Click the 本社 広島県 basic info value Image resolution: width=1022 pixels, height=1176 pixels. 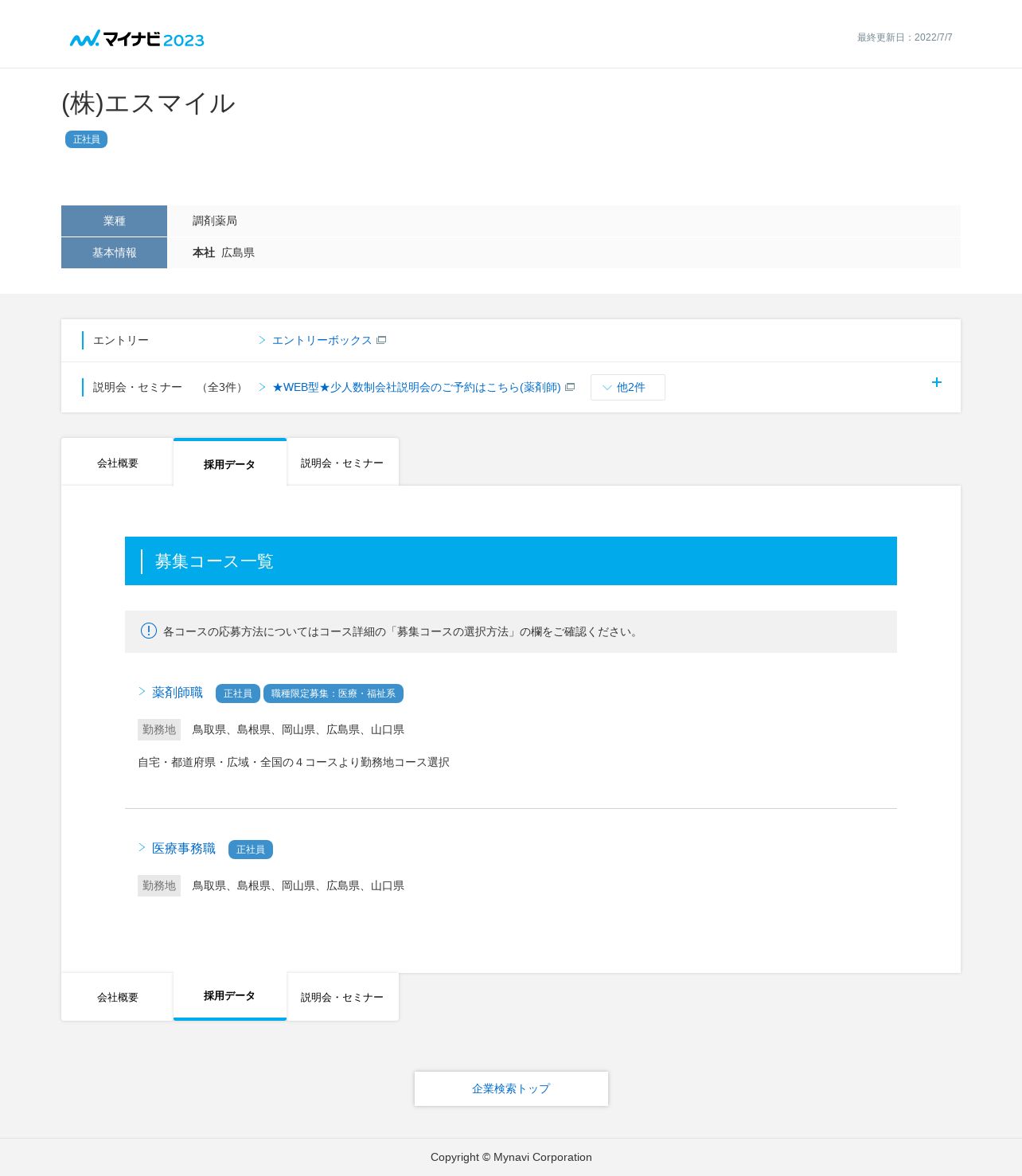224,252
